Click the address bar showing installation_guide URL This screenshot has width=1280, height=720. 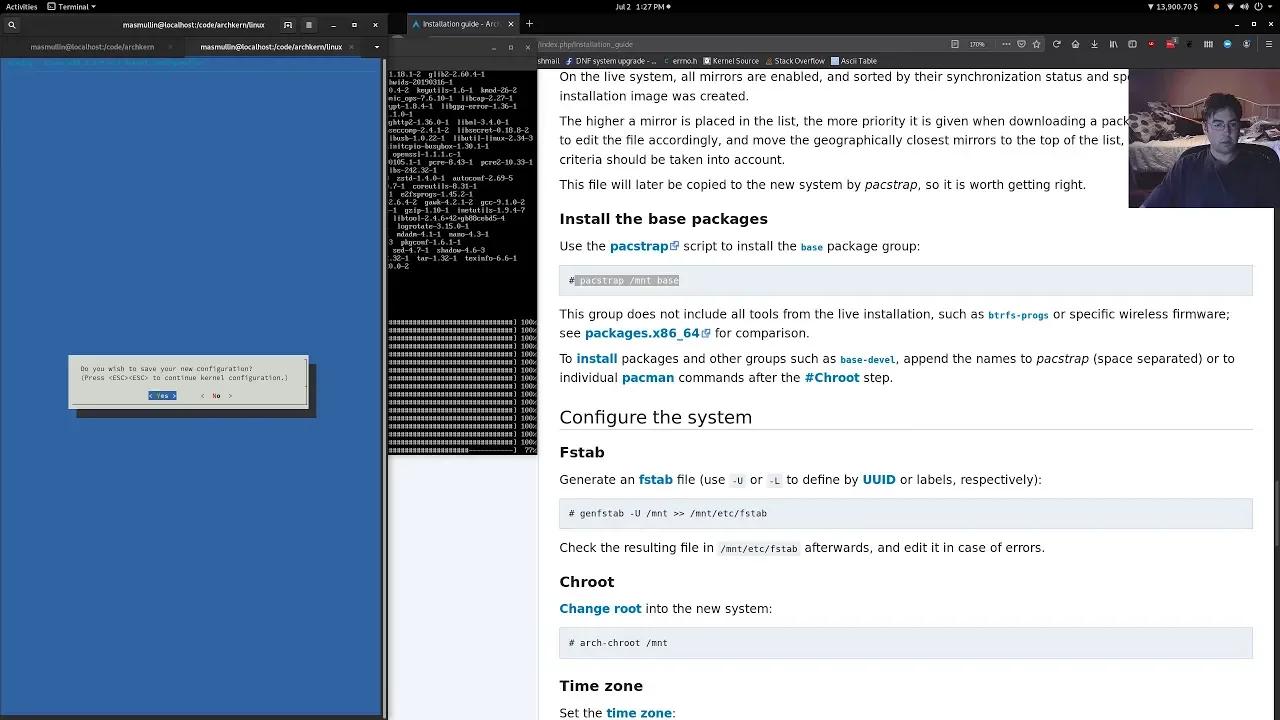pos(700,44)
